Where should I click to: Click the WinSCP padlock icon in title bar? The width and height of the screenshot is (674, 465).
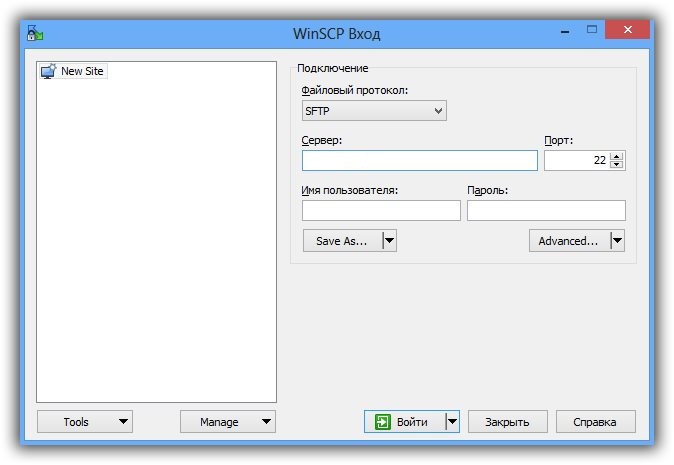pyautogui.click(x=35, y=33)
